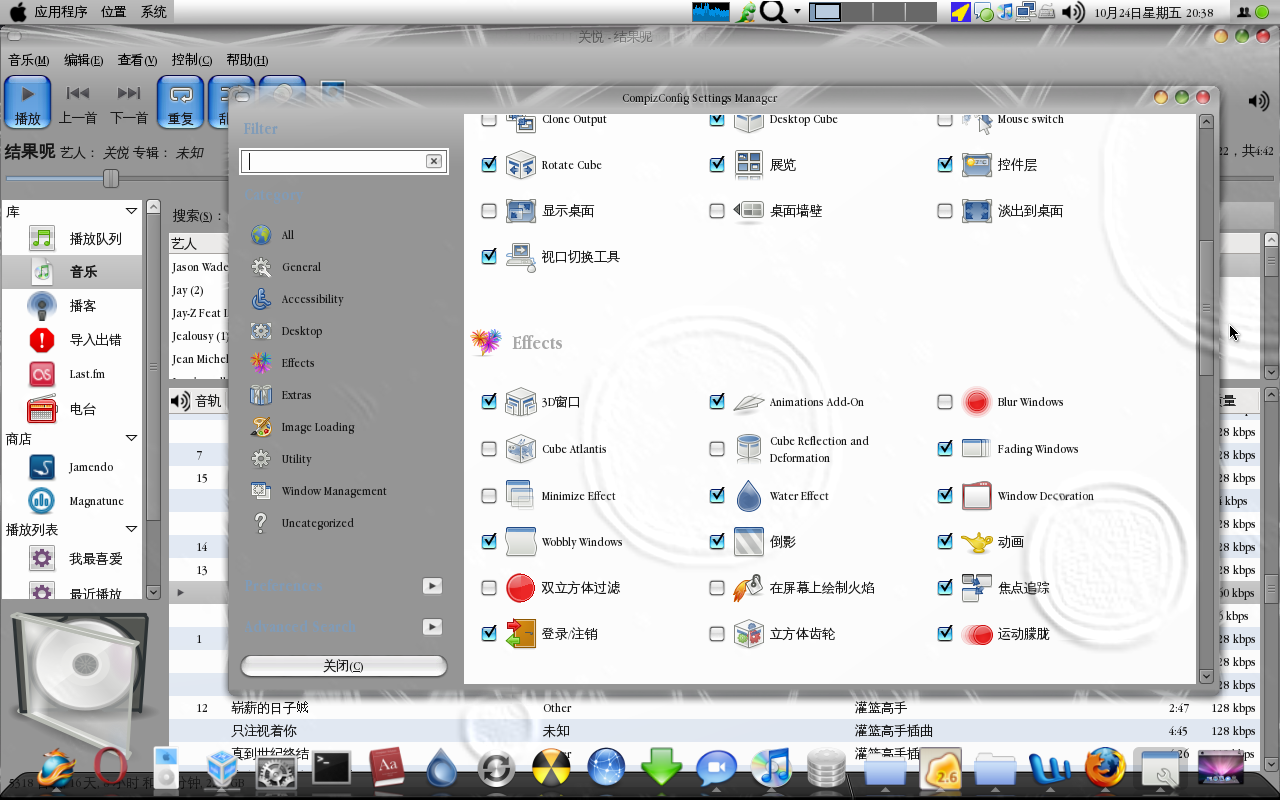The width and height of the screenshot is (1280, 800).
Task: Disable the Rotate Cube checkbox
Action: pos(489,165)
